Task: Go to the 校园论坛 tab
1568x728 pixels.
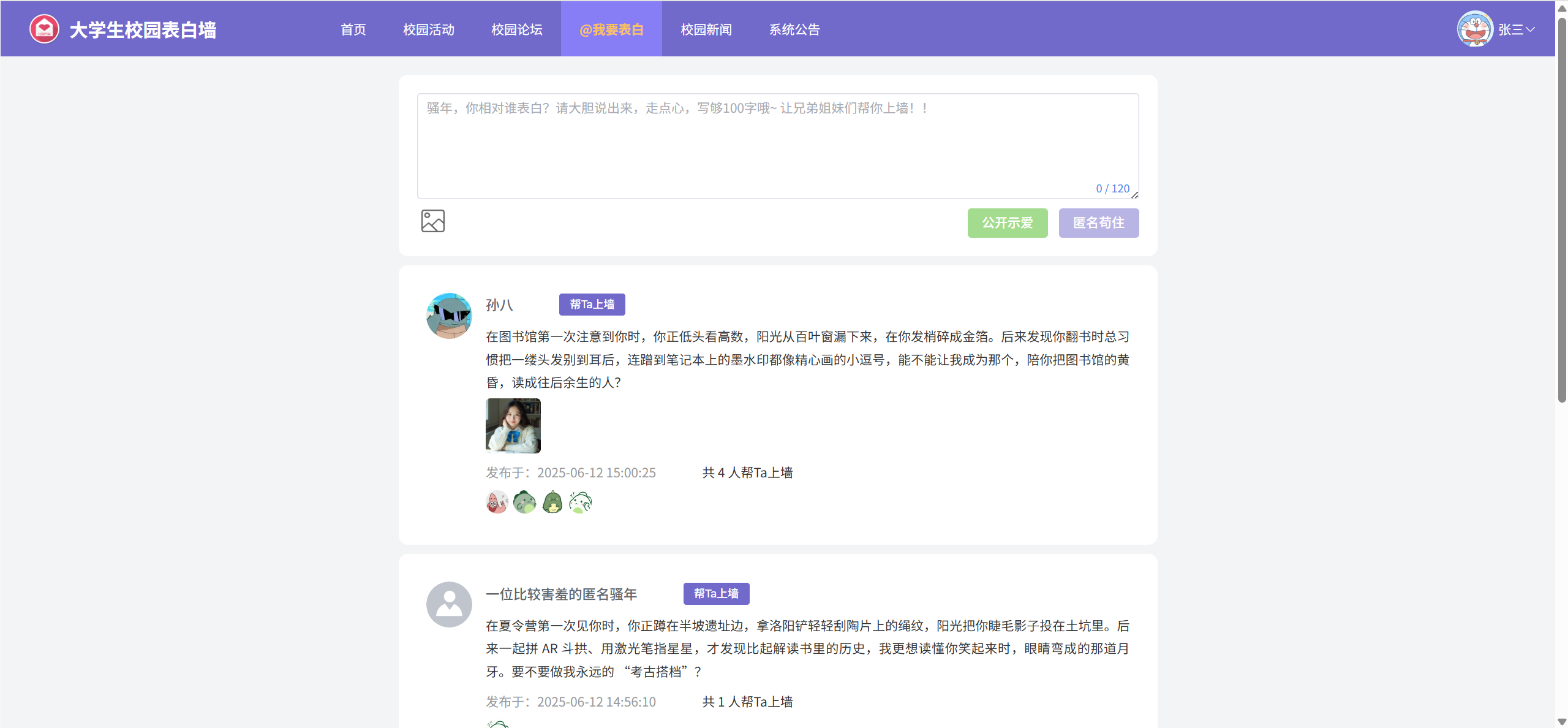Action: [516, 29]
